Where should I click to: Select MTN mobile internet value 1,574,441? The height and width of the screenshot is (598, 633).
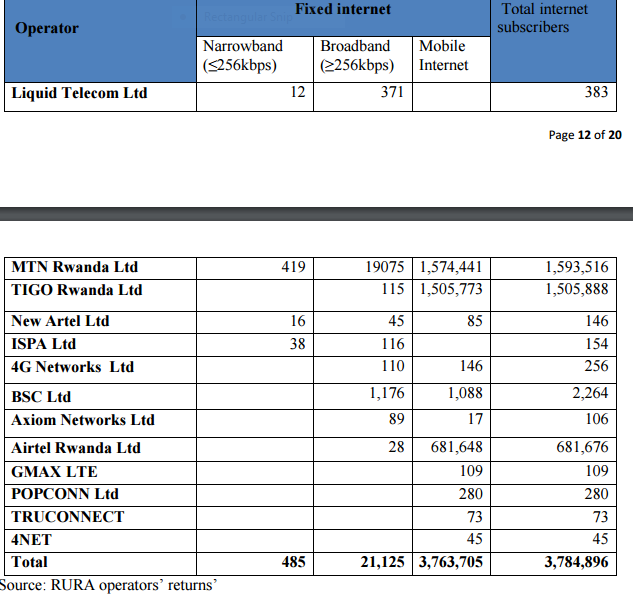click(451, 267)
